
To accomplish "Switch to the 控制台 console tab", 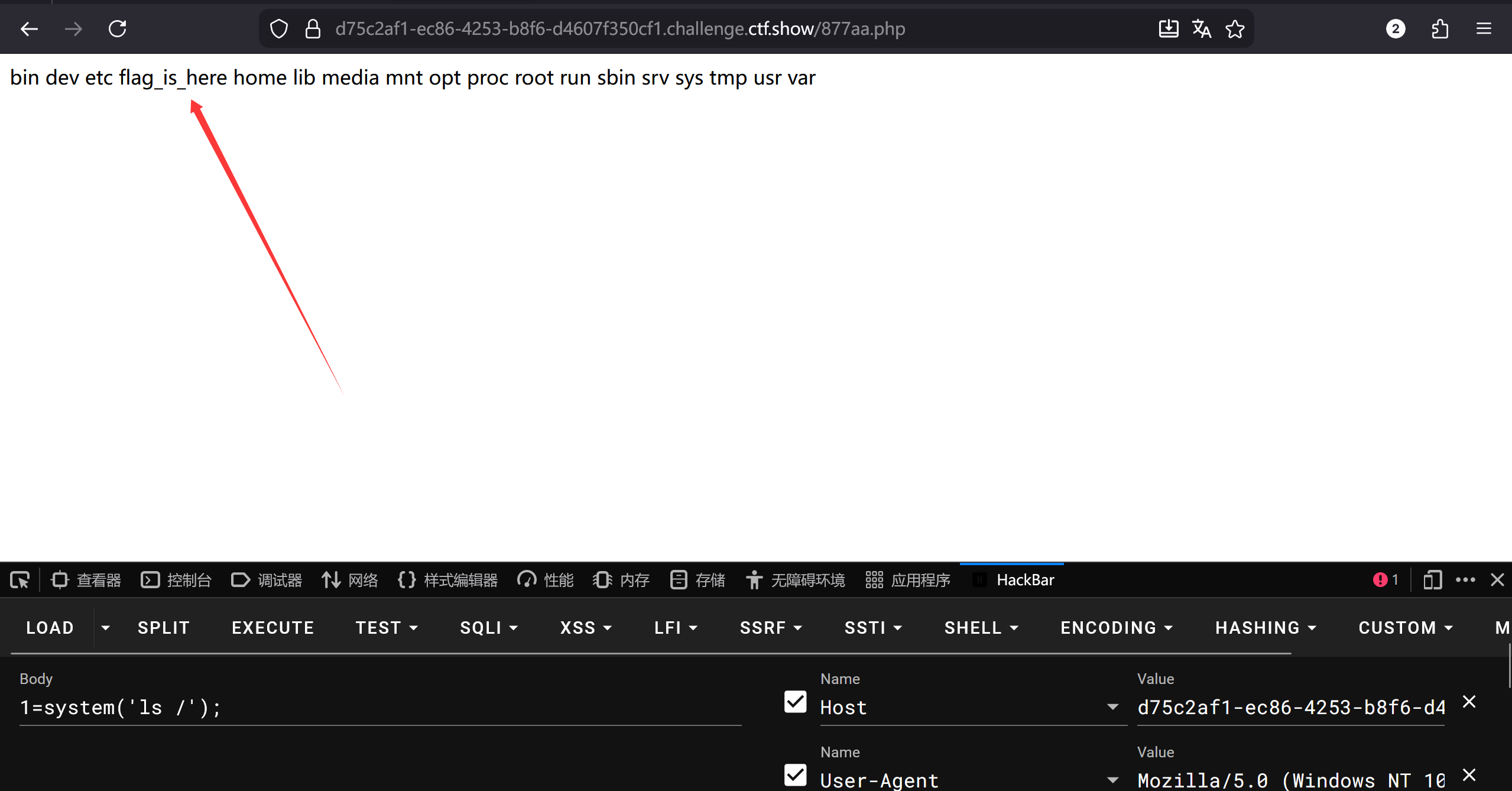I will [x=176, y=580].
